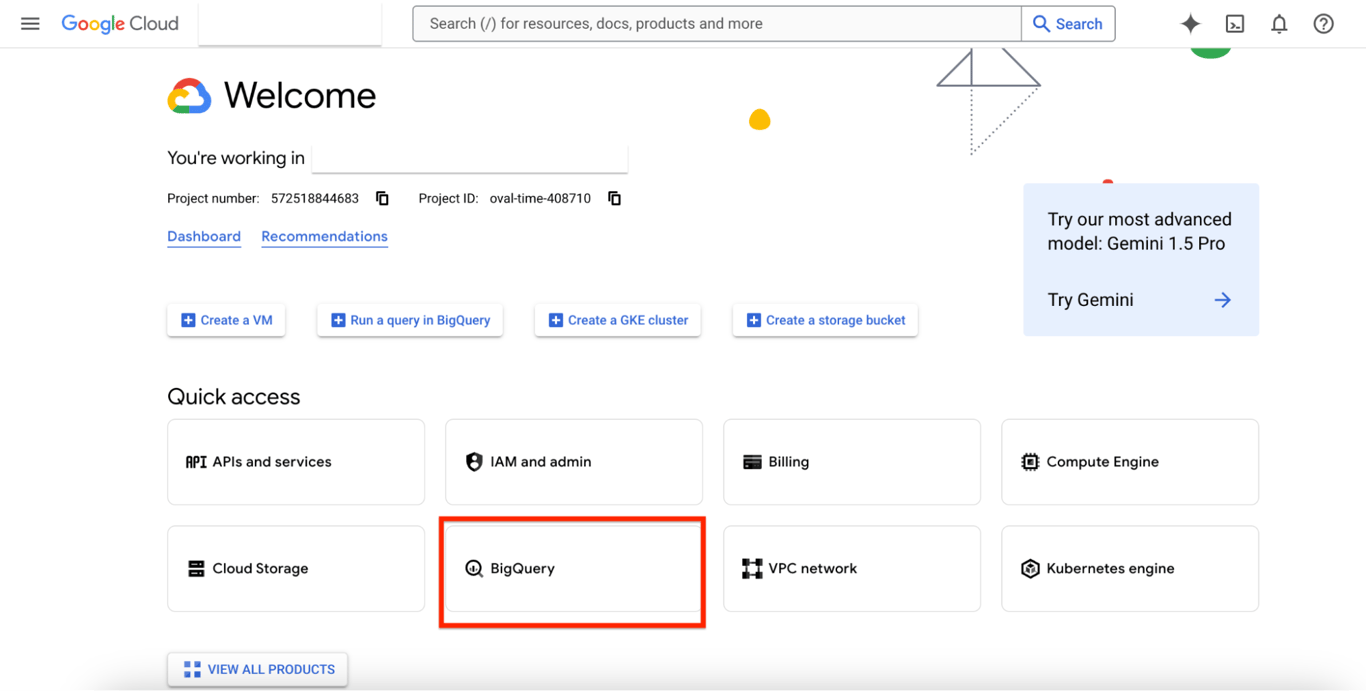Viewport: 1366px width, 691px height.
Task: Focus the resources search field
Action: point(717,24)
